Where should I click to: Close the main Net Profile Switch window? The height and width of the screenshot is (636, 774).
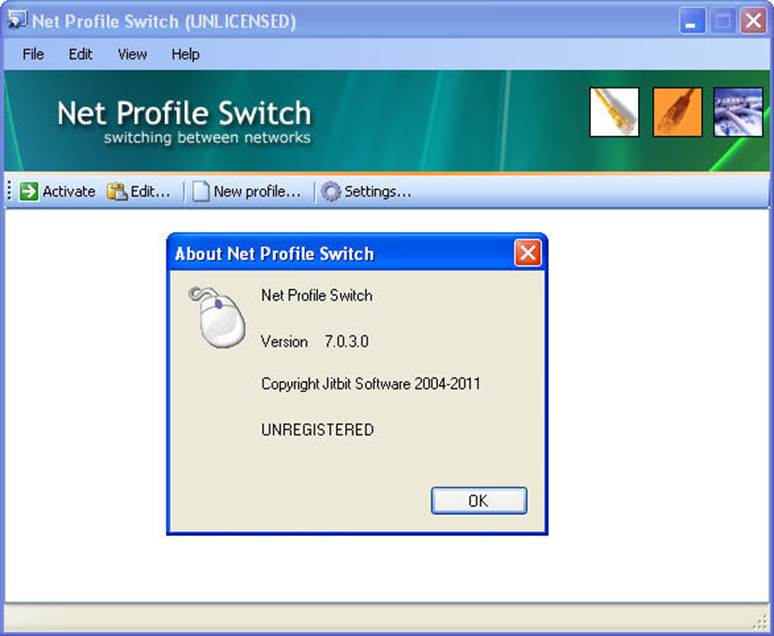pyautogui.click(x=753, y=21)
